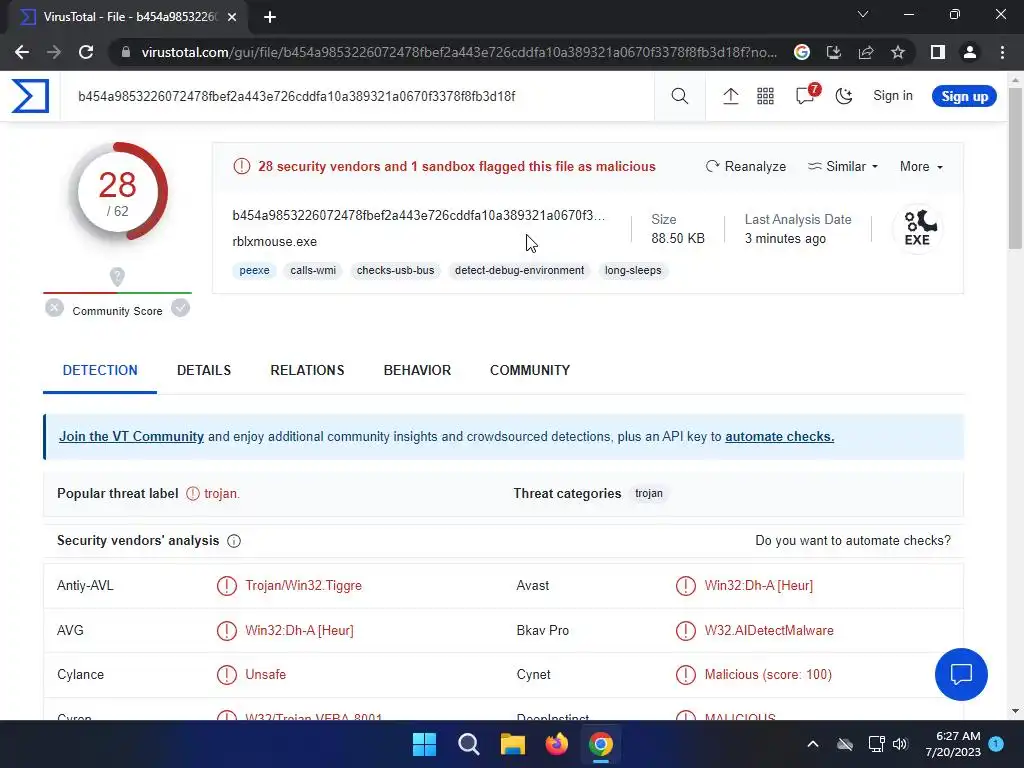1024x768 pixels.
Task: Click the AVG detection alert icon
Action: [x=227, y=631]
